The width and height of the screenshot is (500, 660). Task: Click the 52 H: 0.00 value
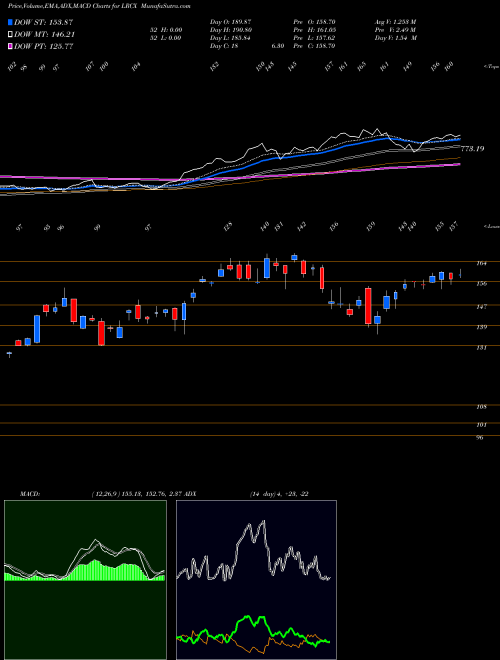click(x=165, y=30)
